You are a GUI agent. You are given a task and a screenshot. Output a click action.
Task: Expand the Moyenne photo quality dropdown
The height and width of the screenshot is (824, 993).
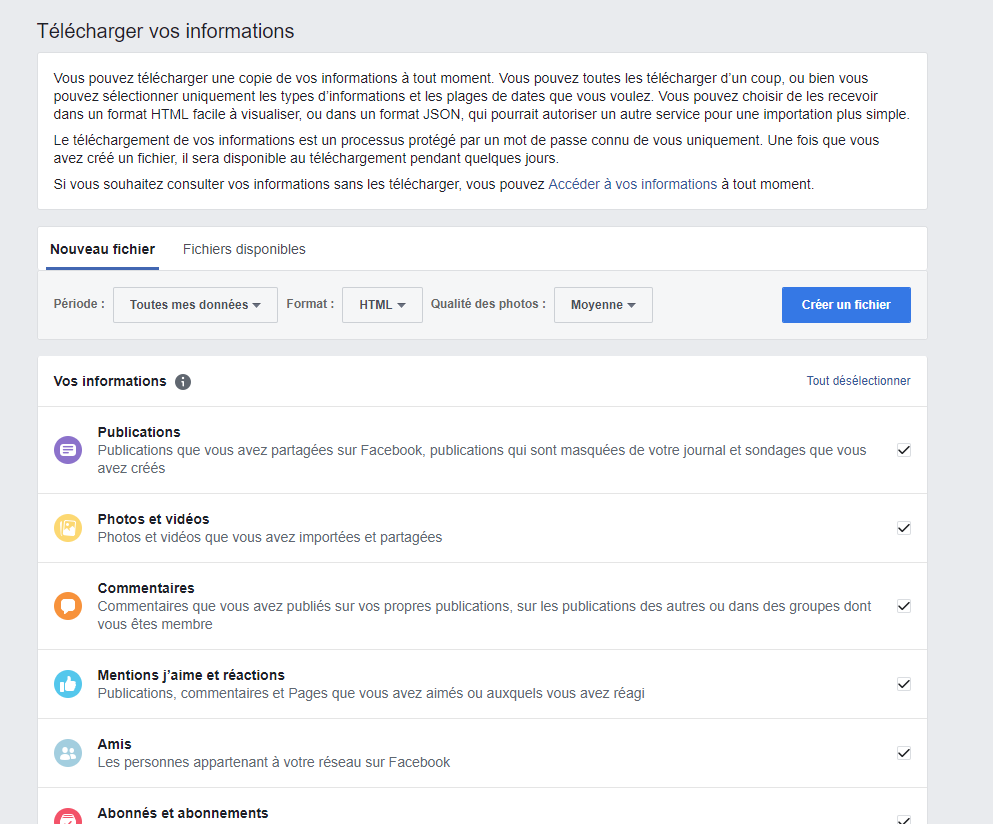tap(603, 305)
